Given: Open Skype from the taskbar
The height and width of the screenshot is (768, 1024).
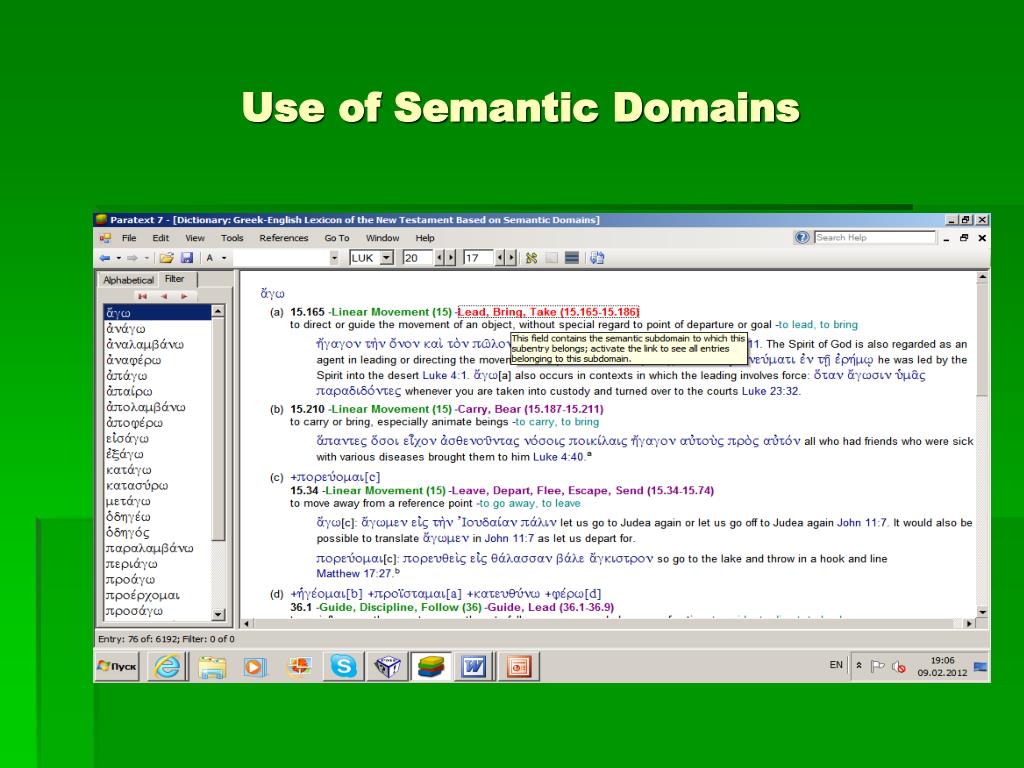Looking at the screenshot, I should (x=344, y=667).
